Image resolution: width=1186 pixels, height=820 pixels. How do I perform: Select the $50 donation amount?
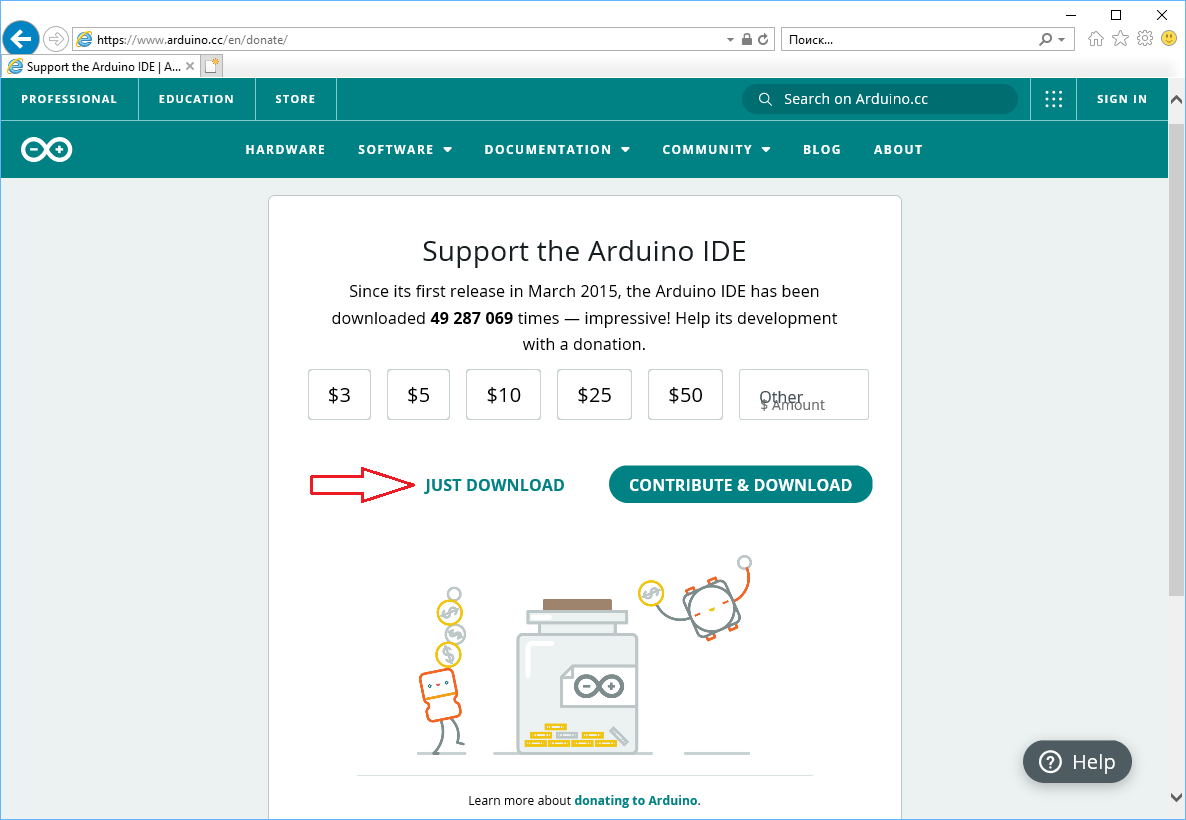(x=685, y=394)
